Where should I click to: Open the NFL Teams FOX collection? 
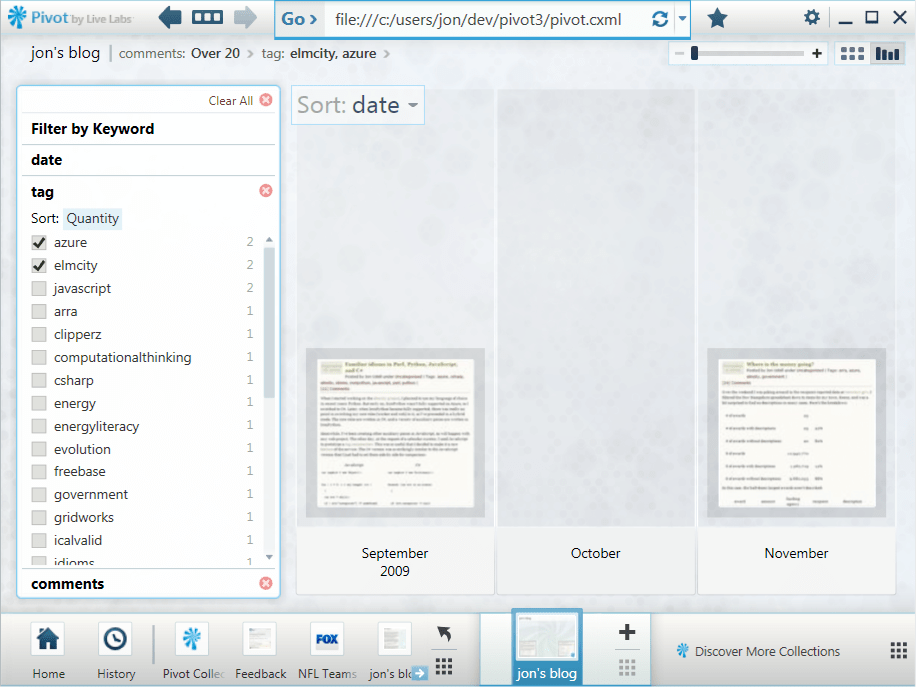(x=327, y=651)
